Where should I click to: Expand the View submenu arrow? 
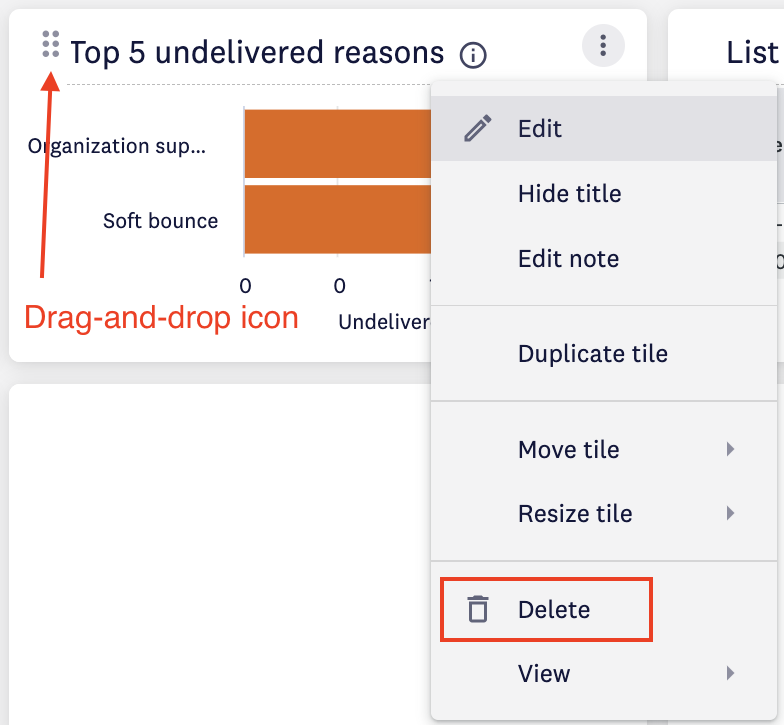731,673
